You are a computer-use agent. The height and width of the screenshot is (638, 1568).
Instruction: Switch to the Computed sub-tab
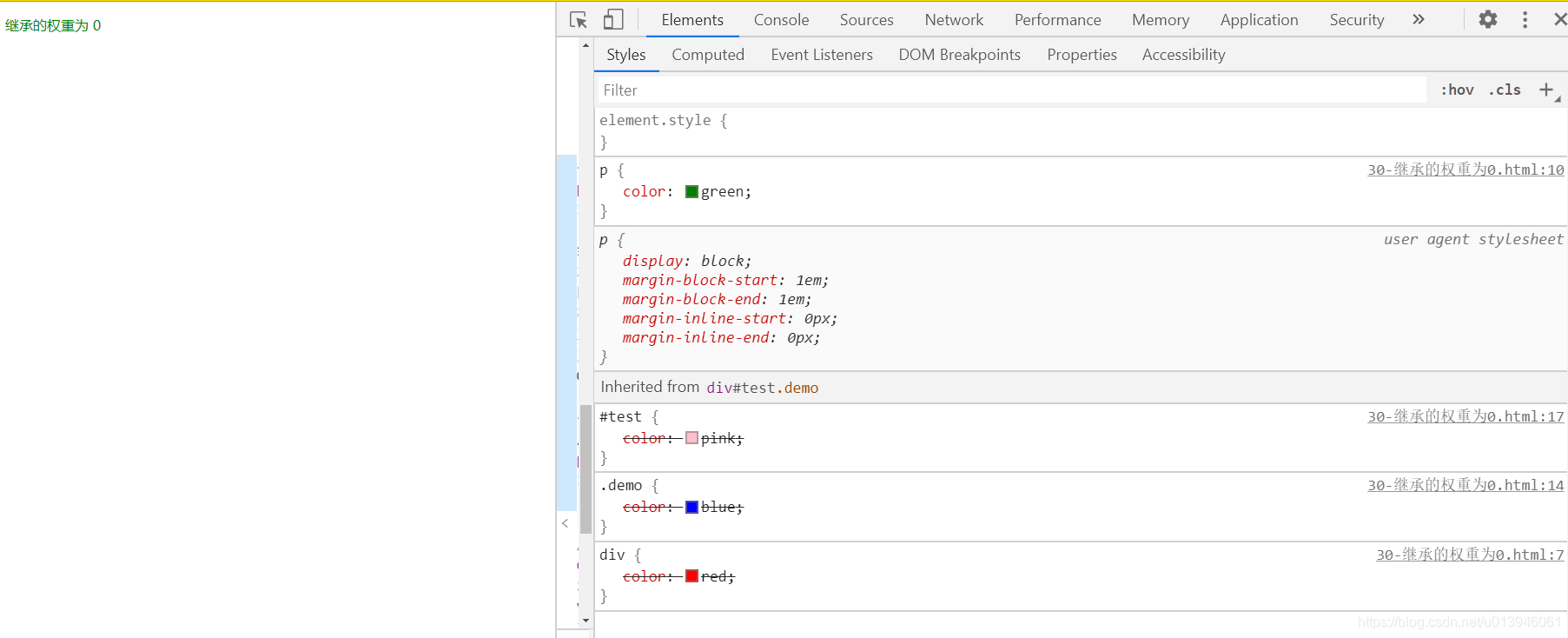tap(708, 55)
